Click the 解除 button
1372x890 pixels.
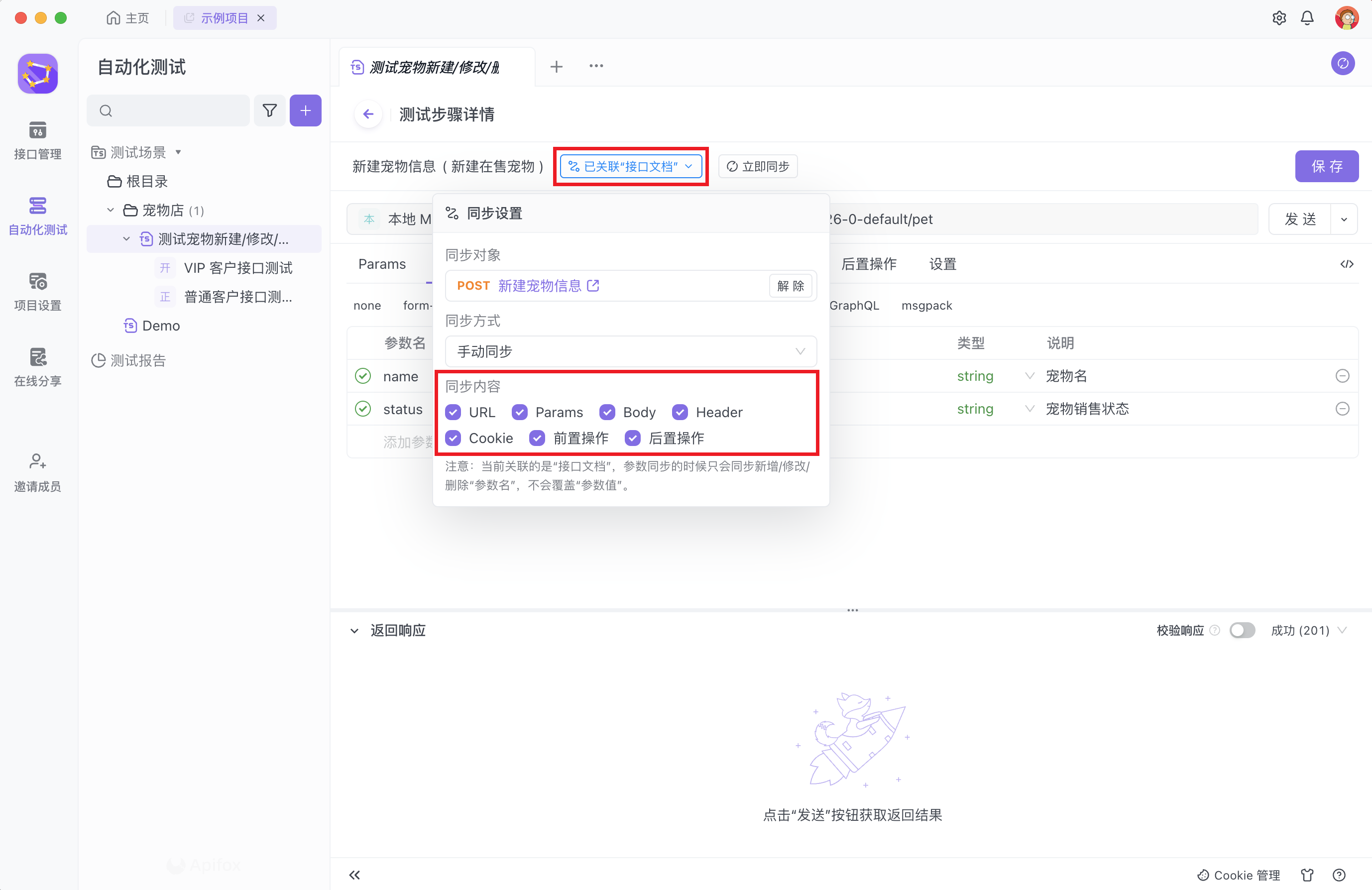pyautogui.click(x=791, y=286)
